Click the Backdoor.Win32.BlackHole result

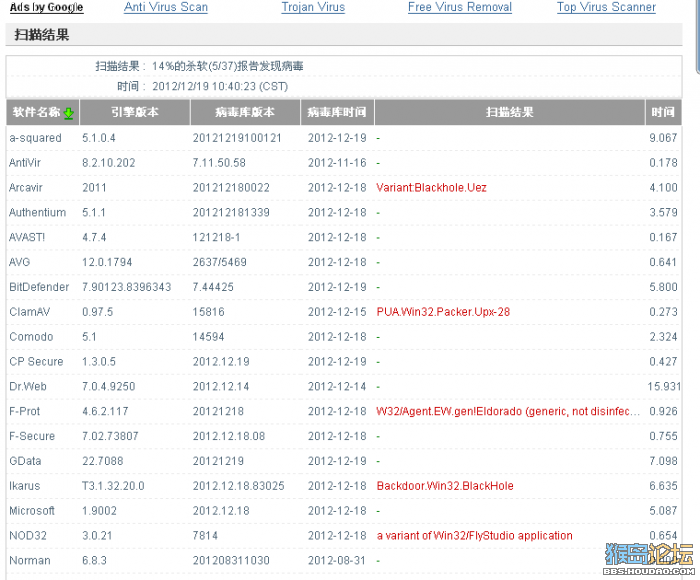445,486
